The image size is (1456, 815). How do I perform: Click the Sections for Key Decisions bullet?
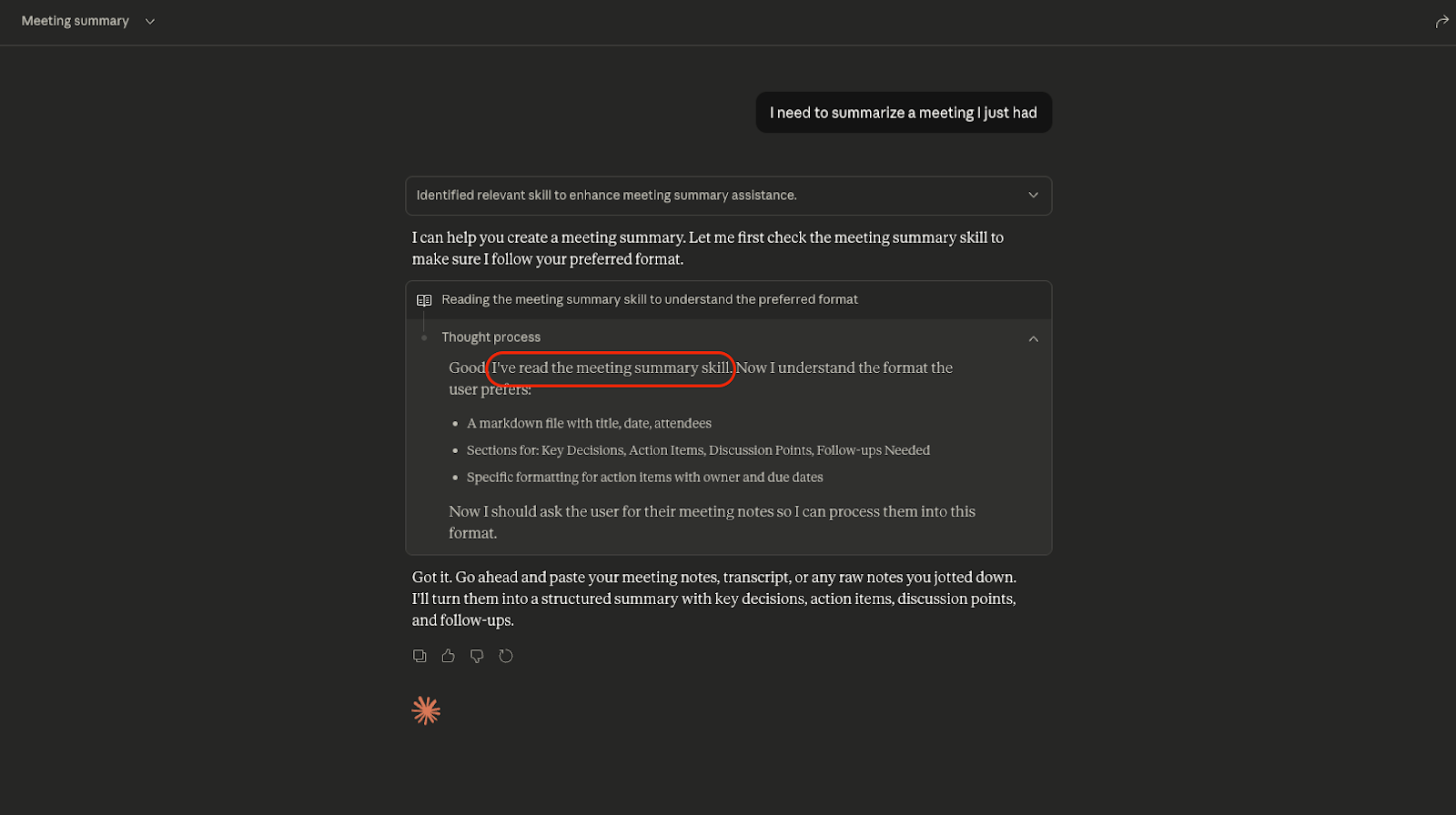pyautogui.click(x=698, y=450)
